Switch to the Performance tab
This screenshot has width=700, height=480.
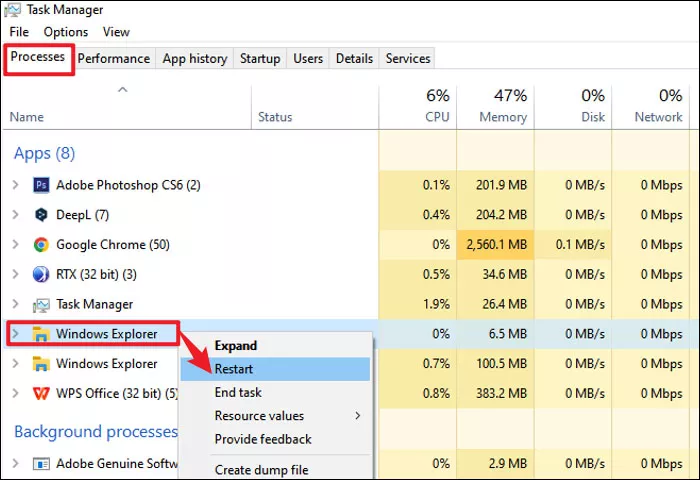tap(114, 58)
